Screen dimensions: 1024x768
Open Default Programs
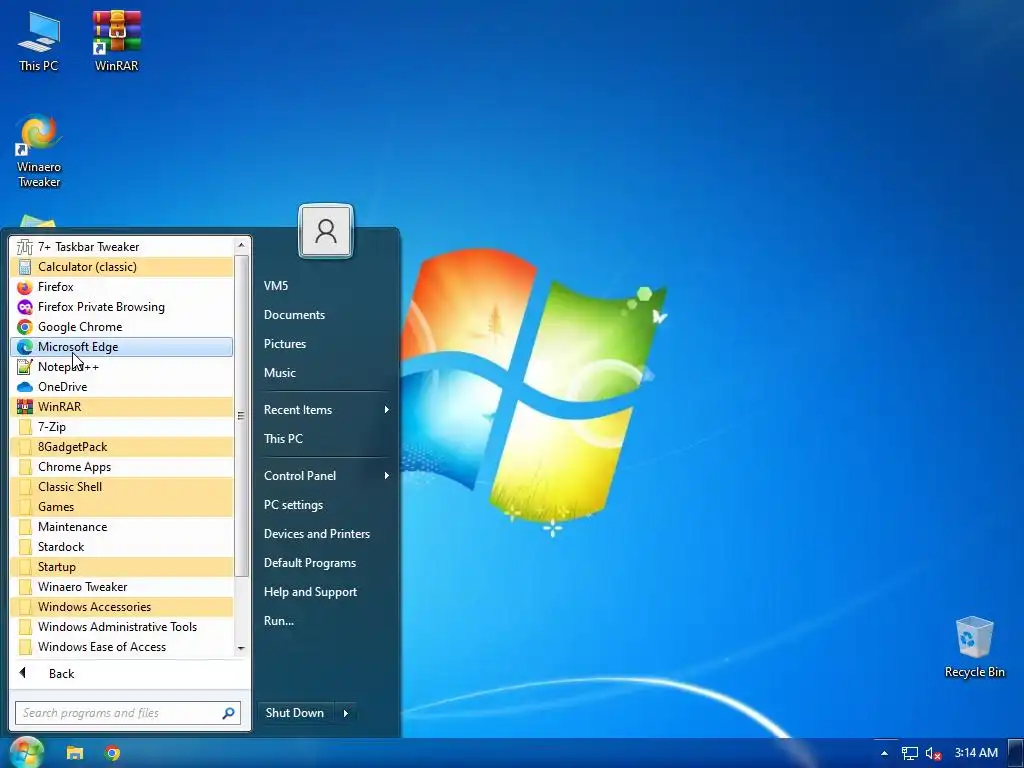[x=325, y=563]
